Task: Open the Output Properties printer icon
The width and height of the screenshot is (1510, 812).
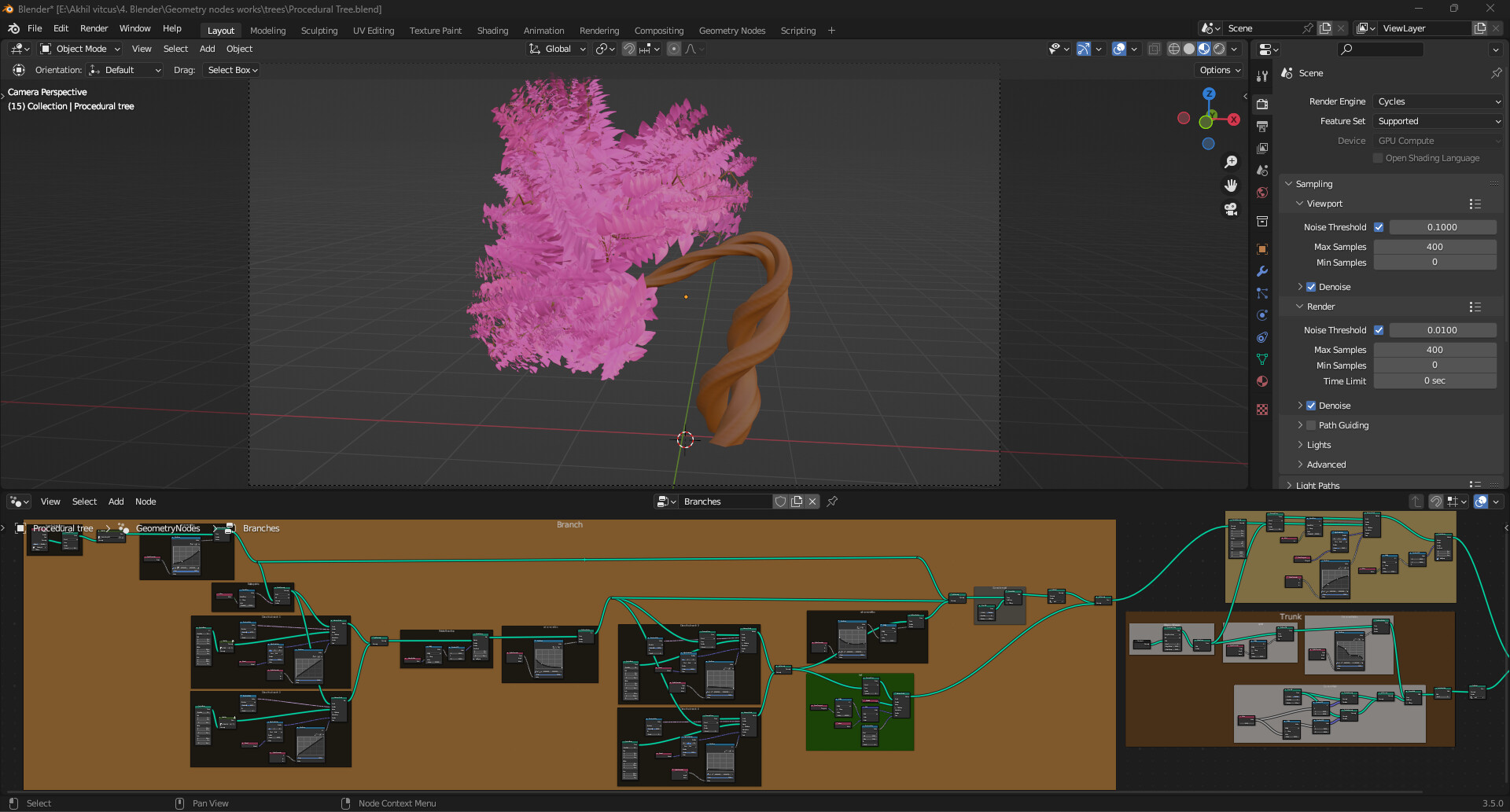Action: [x=1261, y=126]
